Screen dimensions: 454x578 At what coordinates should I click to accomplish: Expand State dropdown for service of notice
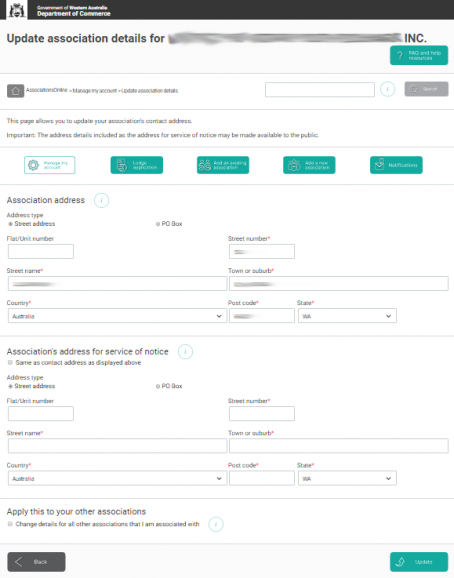347,478
